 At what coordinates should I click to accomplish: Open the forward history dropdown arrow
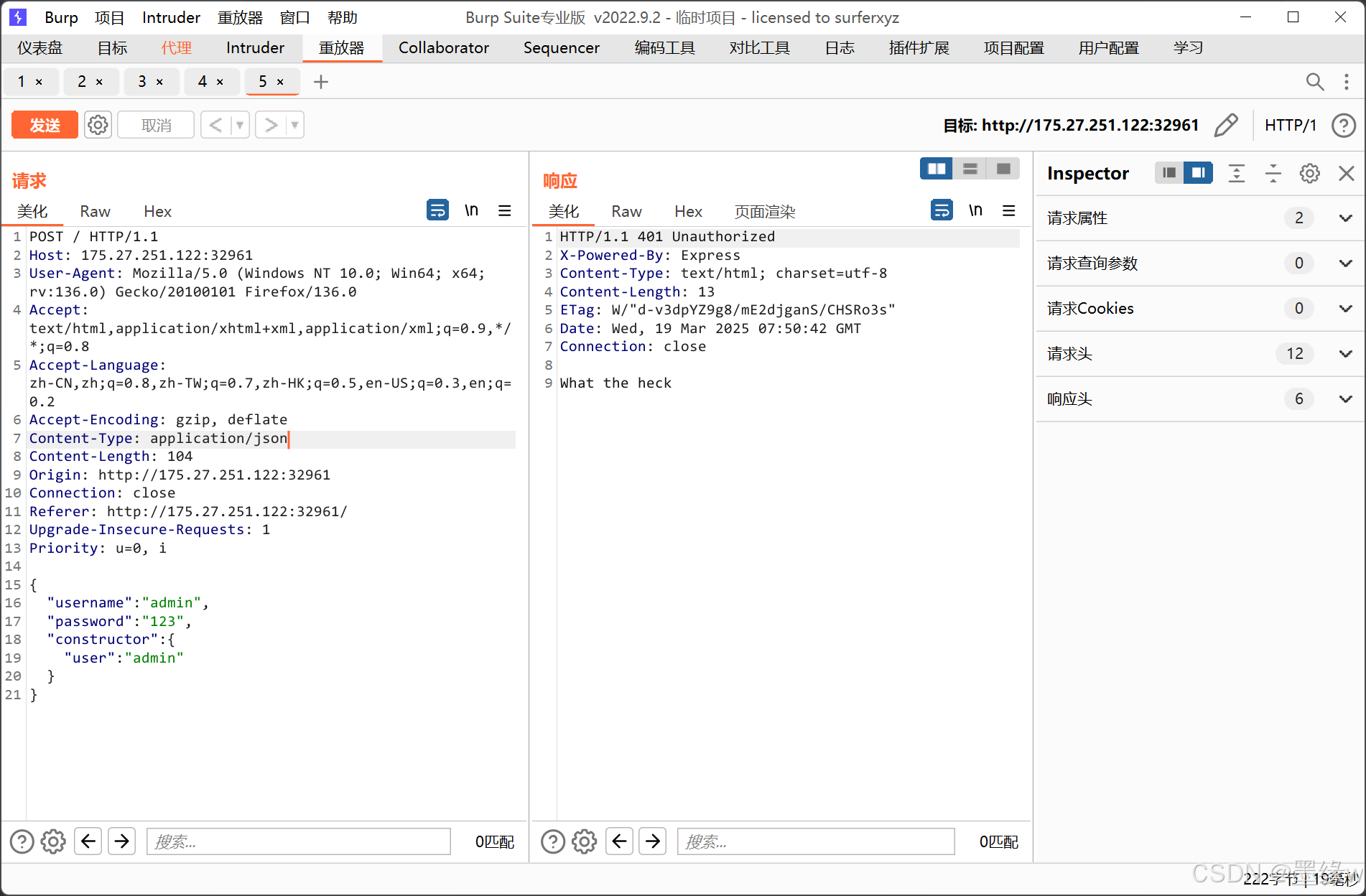[x=294, y=125]
